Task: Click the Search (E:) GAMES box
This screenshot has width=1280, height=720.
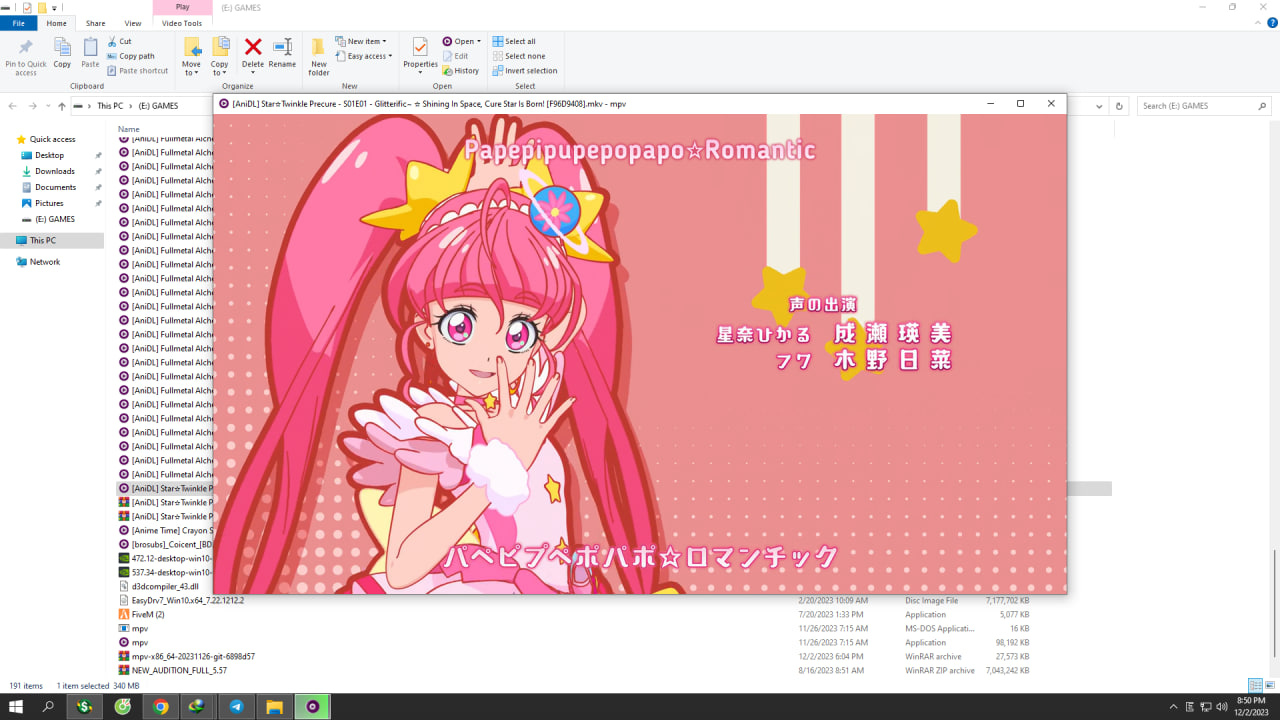Action: [1204, 106]
